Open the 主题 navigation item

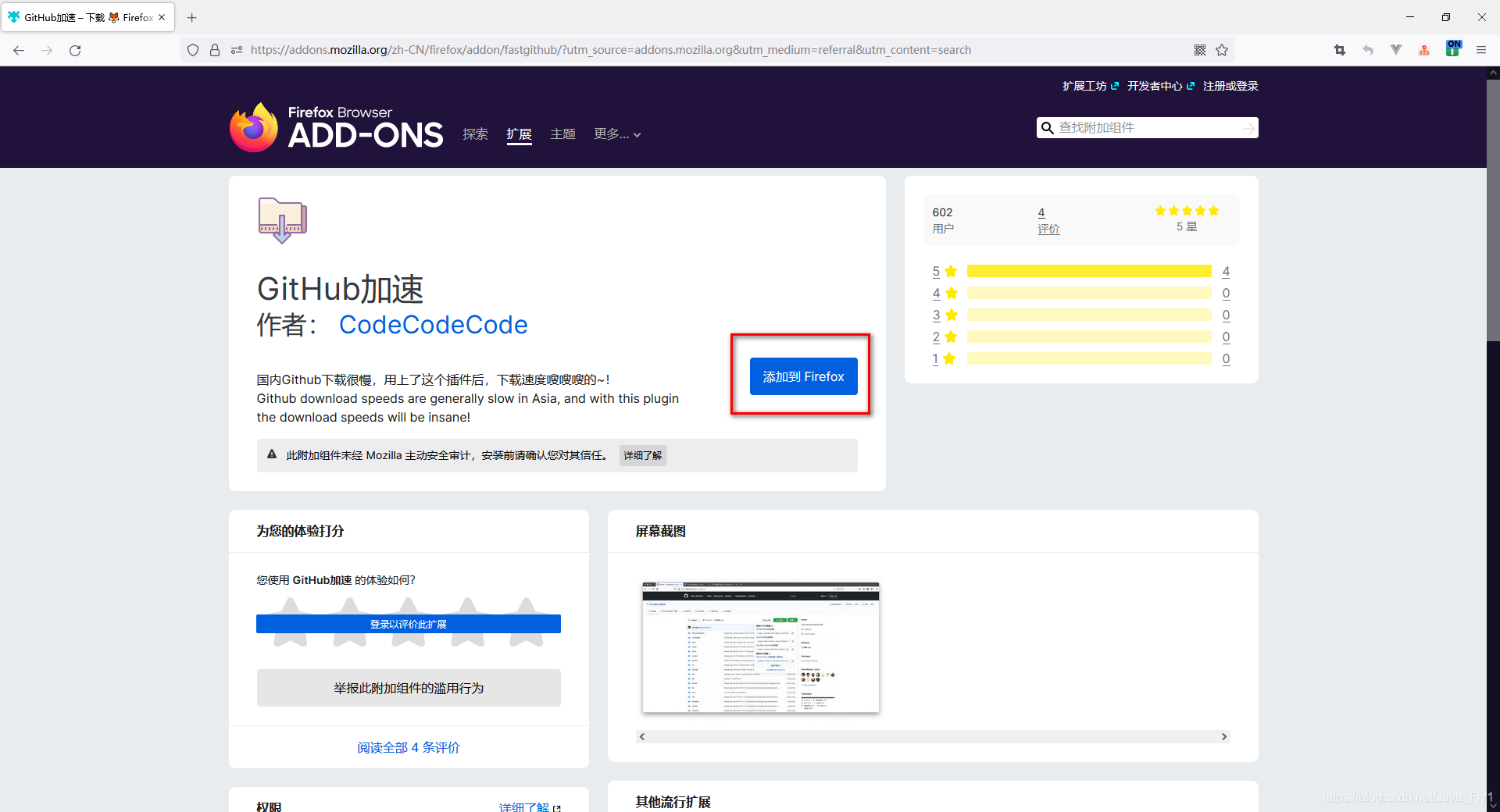coord(562,134)
